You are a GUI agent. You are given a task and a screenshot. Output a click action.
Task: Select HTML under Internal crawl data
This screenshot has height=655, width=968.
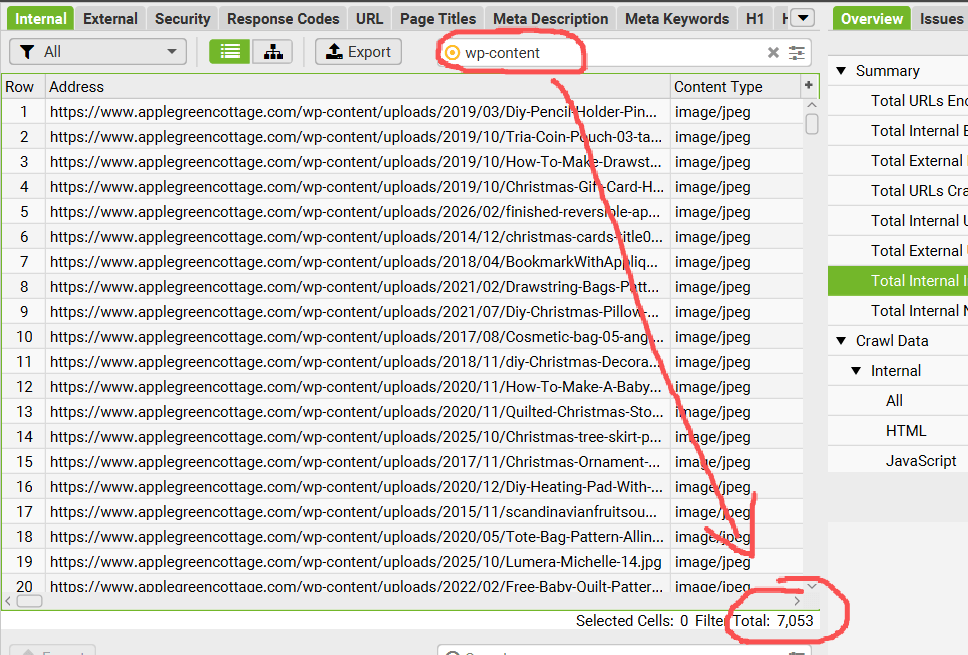click(x=906, y=431)
